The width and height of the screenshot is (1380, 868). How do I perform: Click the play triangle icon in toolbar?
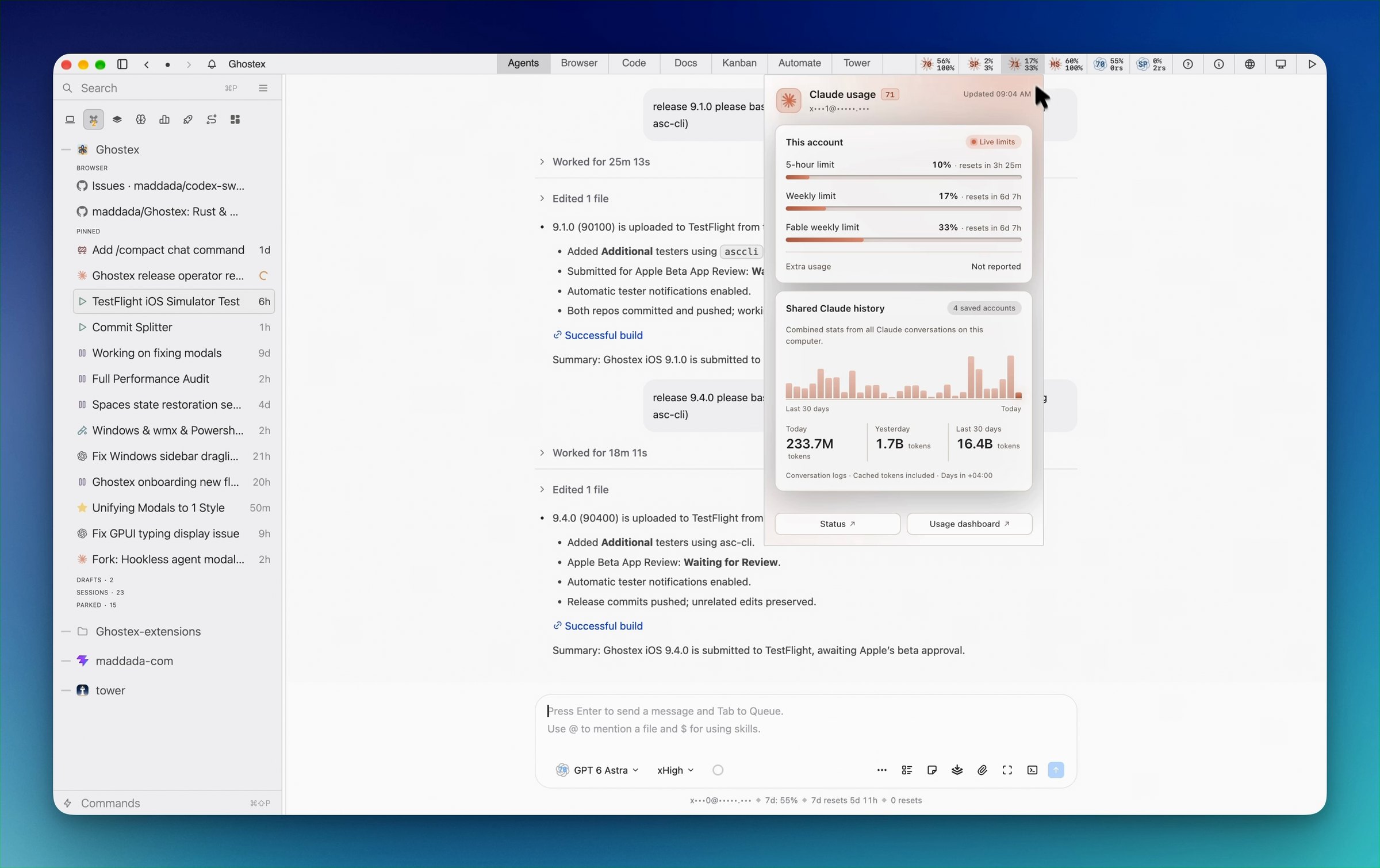tap(1312, 64)
